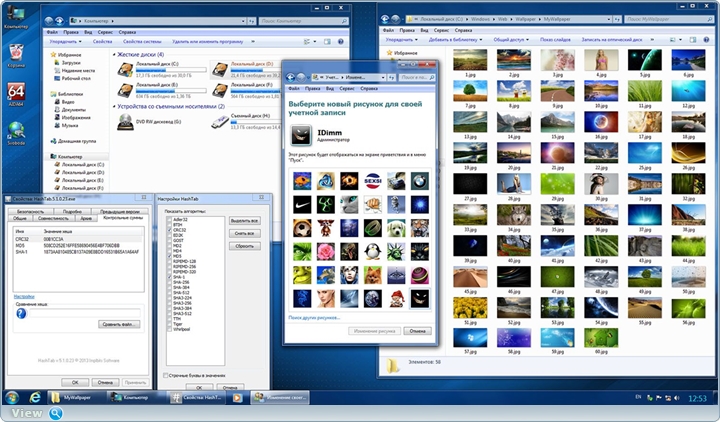Click the Local Disk (C:) drive icon
Viewport: 720px width, 422px height.
(127, 67)
